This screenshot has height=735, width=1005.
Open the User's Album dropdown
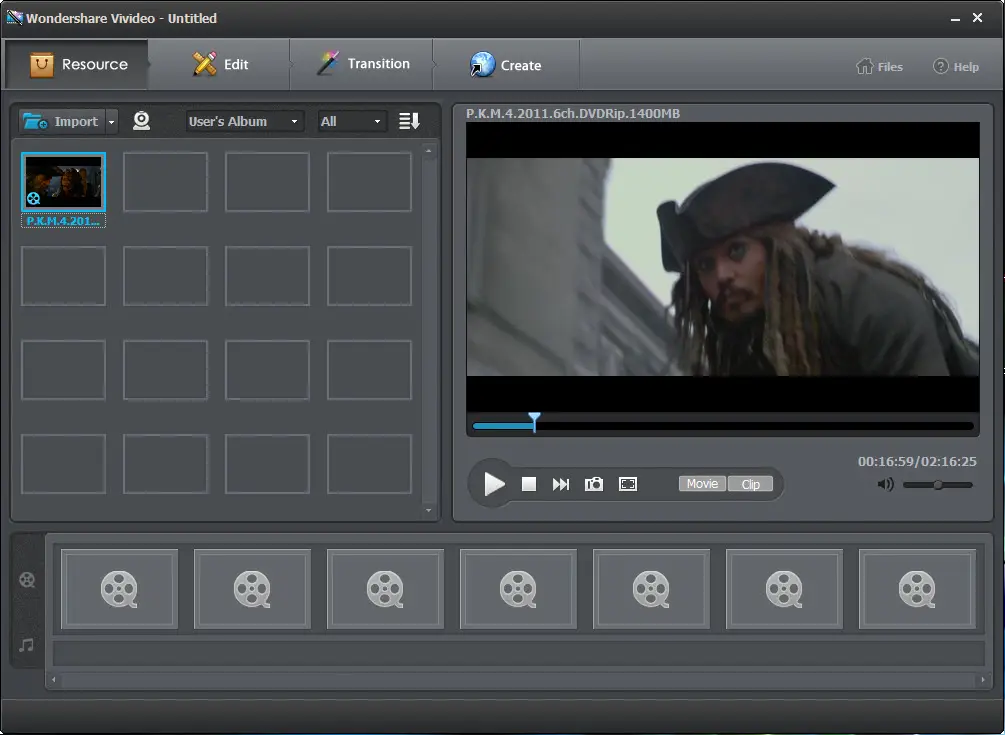tap(245, 121)
